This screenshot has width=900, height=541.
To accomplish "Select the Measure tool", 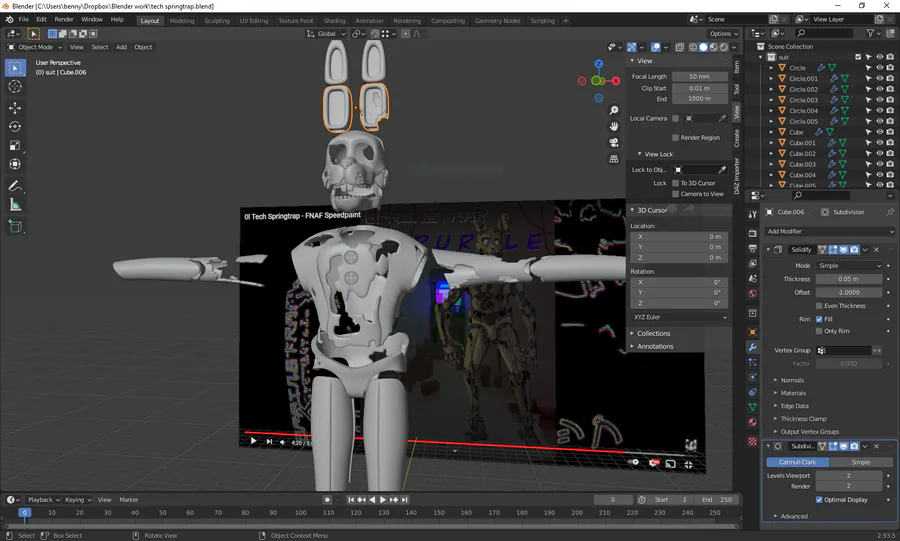I will tap(15, 205).
